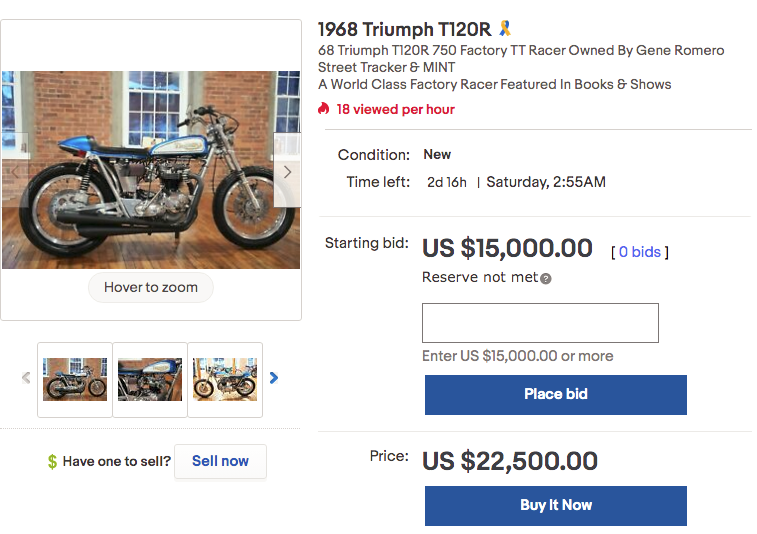Click the 1968 Triumph T120R title

pyautogui.click(x=404, y=29)
